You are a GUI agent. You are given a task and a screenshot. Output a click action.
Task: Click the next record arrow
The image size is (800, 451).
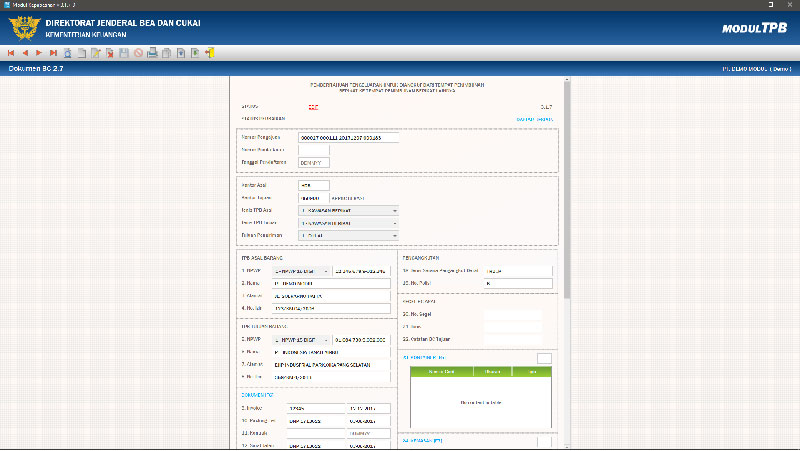pyautogui.click(x=39, y=53)
